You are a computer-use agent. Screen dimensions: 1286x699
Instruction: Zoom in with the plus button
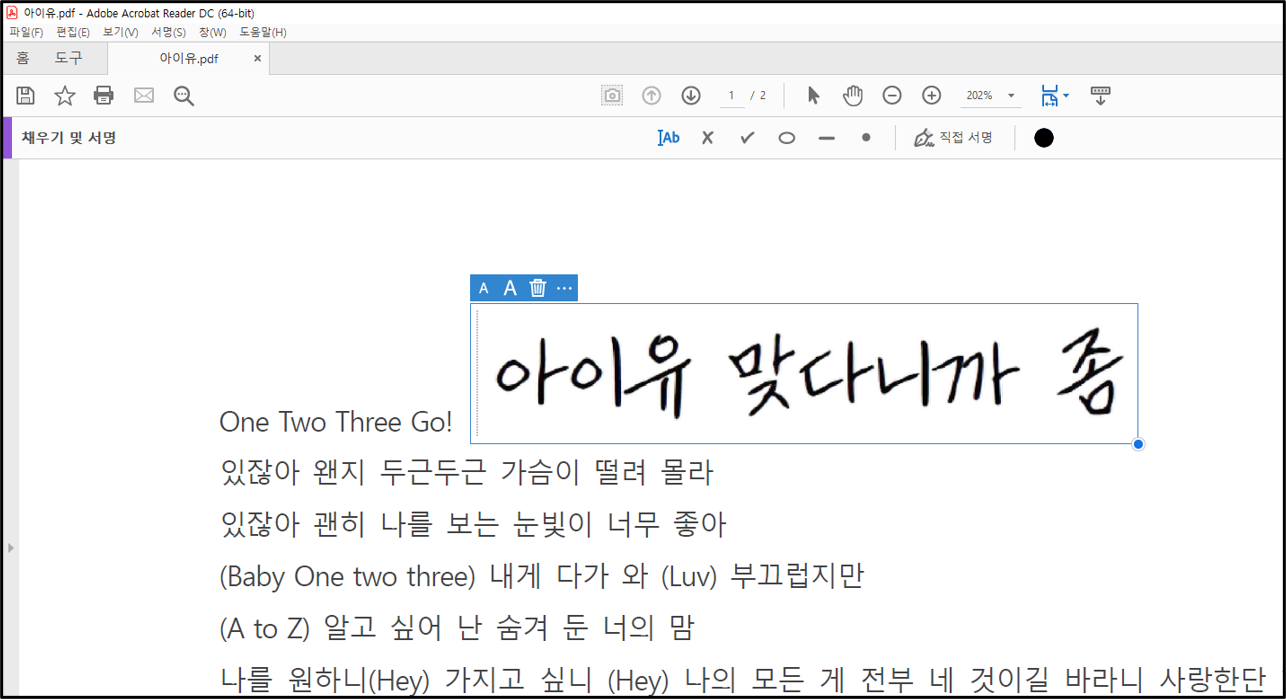pos(932,96)
